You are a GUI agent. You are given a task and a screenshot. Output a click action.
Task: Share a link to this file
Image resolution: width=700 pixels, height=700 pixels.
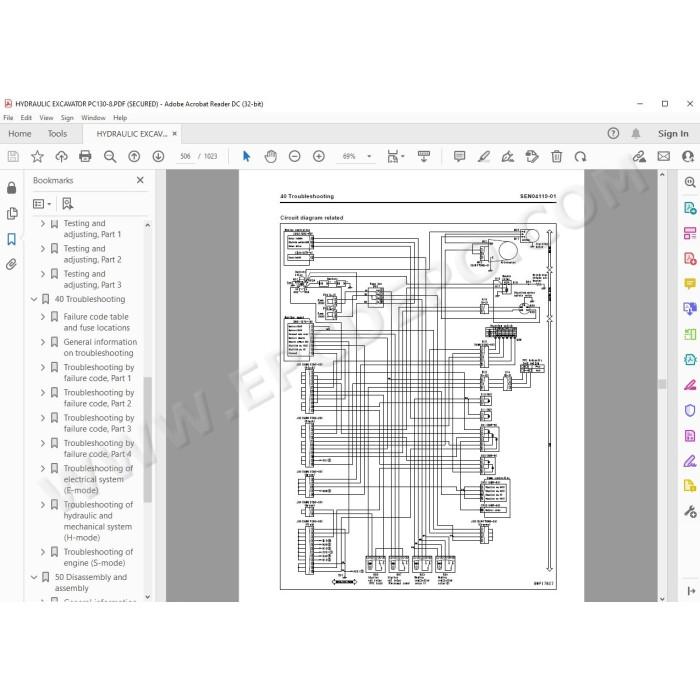[639, 156]
